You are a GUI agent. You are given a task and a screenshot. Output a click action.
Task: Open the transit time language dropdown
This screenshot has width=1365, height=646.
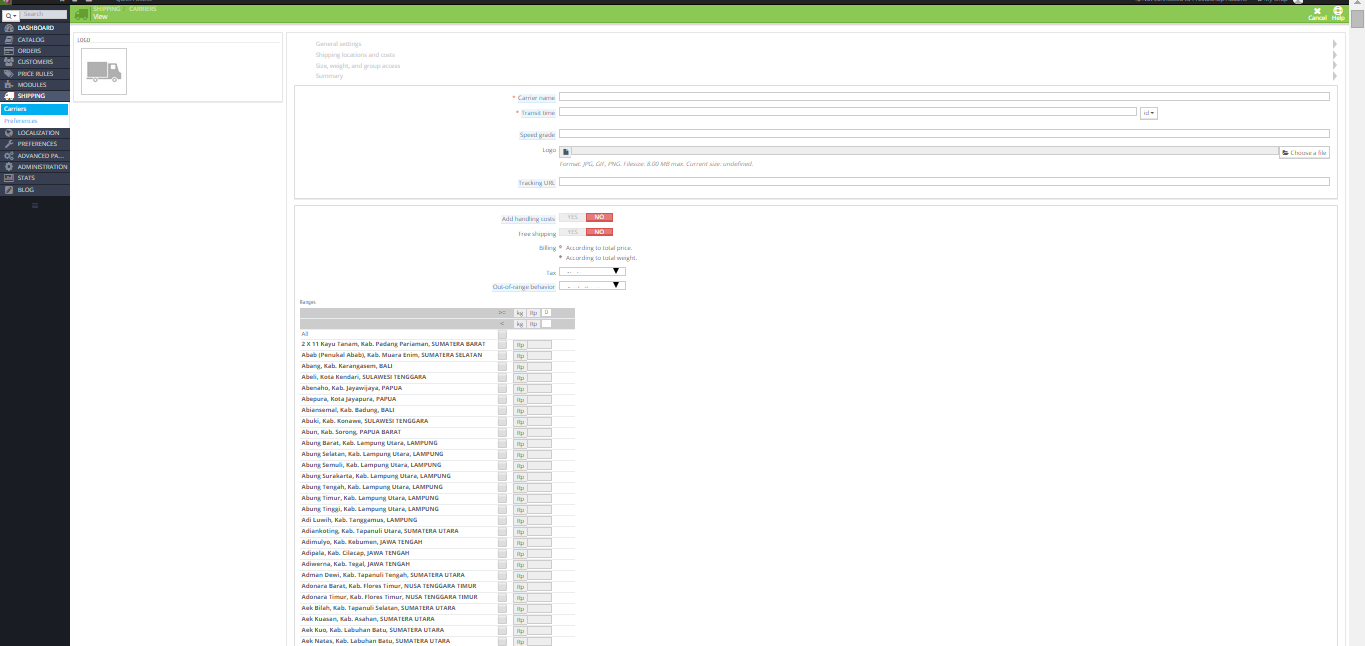[1148, 113]
